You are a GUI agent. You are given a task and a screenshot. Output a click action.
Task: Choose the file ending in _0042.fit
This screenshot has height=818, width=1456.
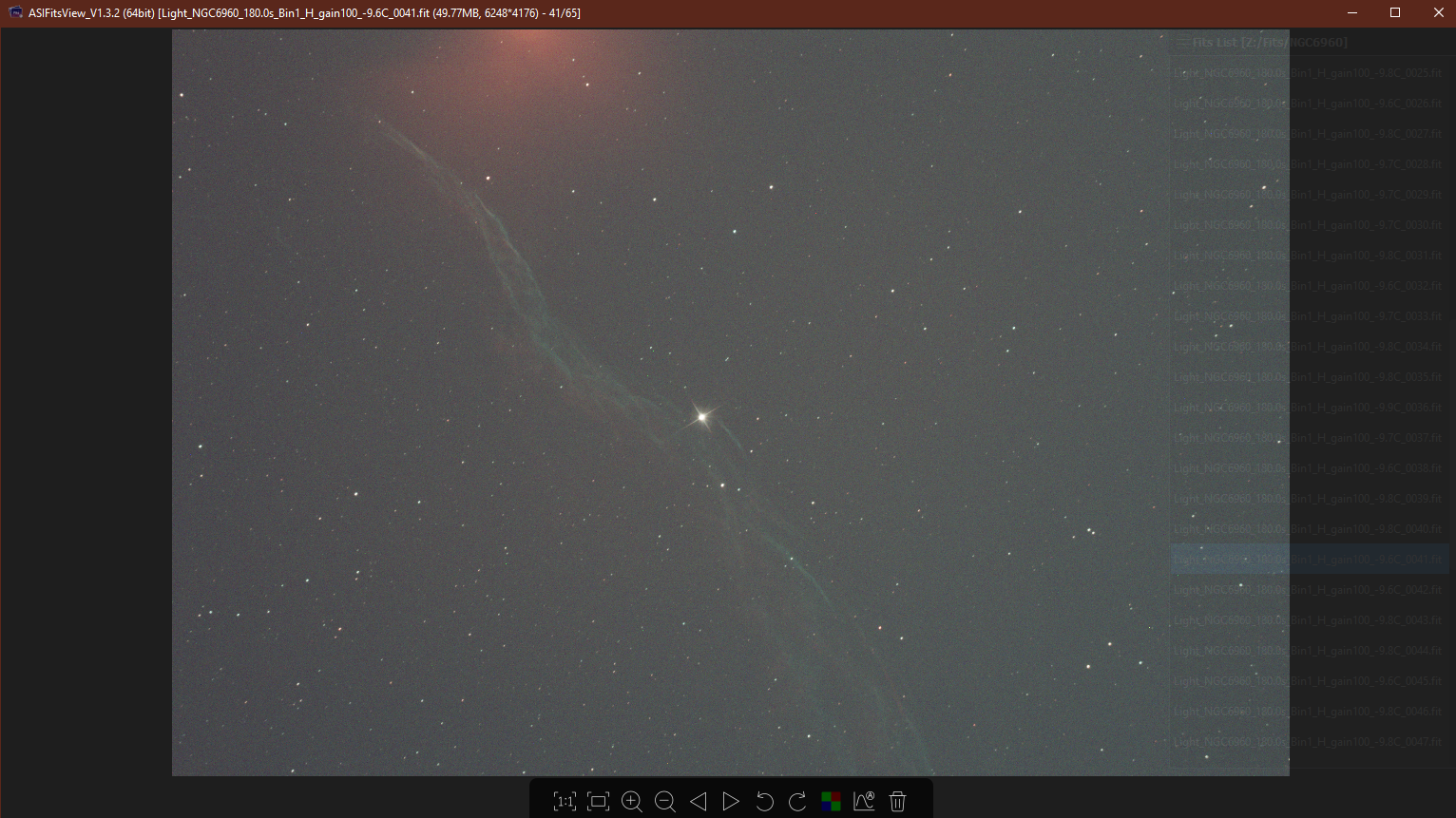click(1310, 590)
